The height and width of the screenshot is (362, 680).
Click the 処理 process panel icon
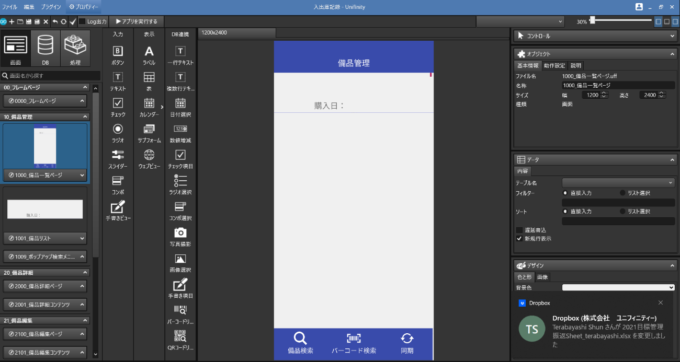pos(75,49)
